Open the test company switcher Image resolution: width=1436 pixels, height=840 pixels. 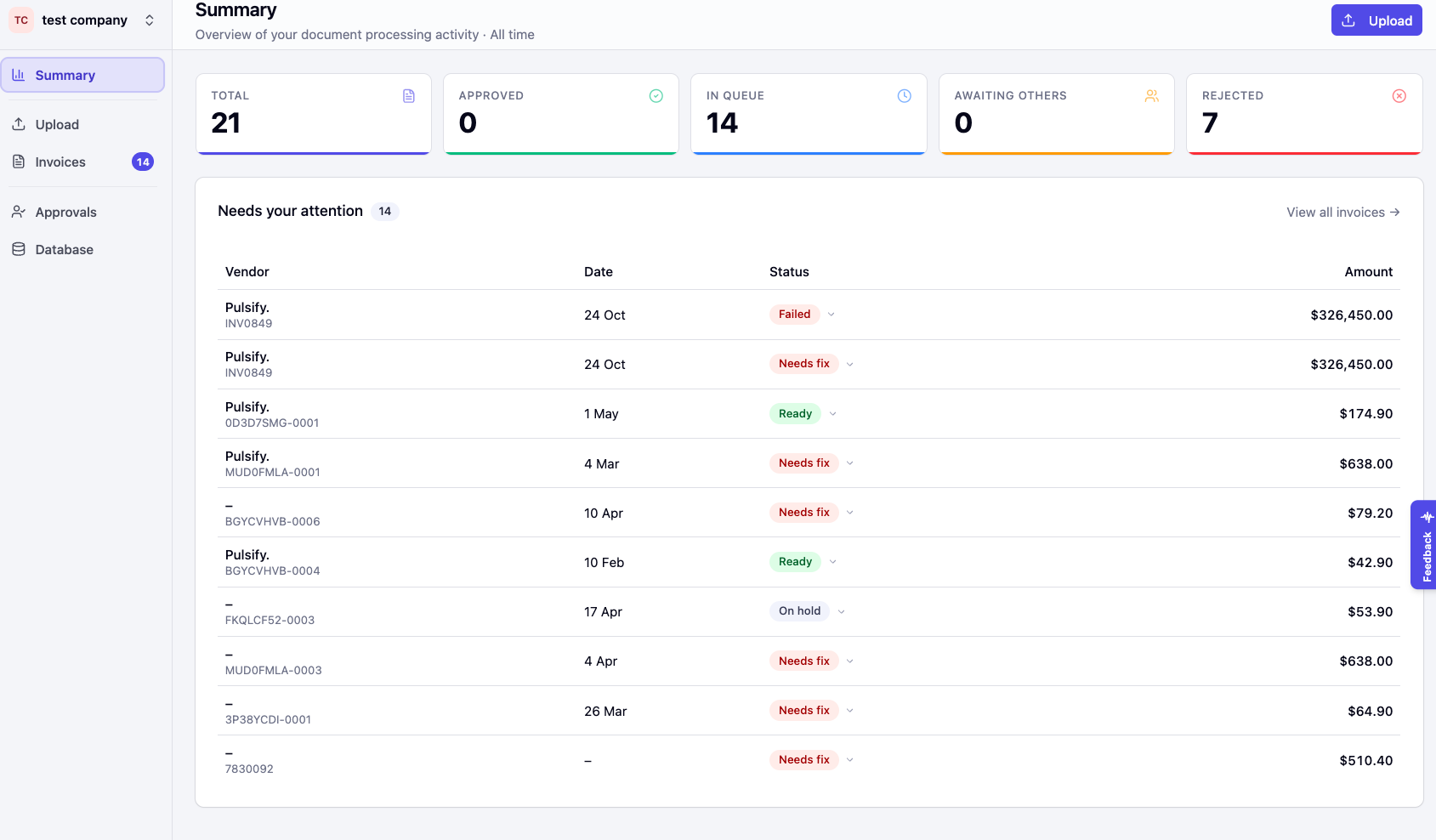(82, 20)
